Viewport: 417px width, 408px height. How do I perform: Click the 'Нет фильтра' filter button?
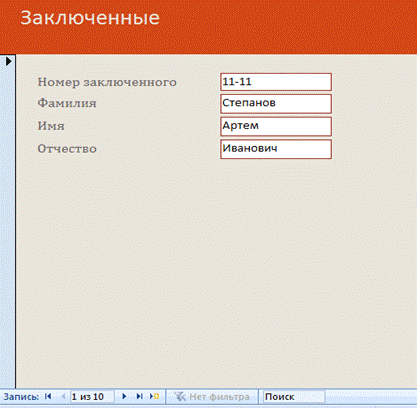click(212, 397)
